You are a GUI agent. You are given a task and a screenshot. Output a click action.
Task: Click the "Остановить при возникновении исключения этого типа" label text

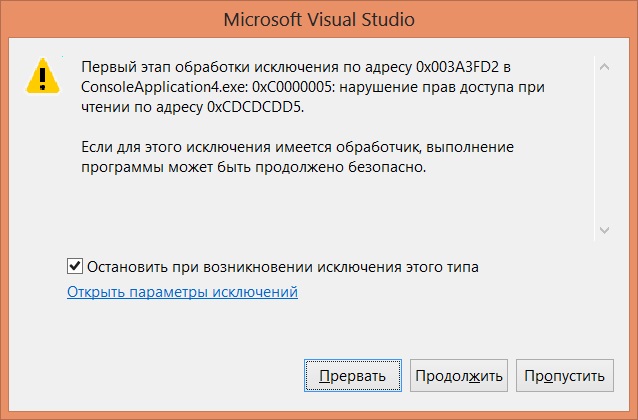pyautogui.click(x=283, y=267)
